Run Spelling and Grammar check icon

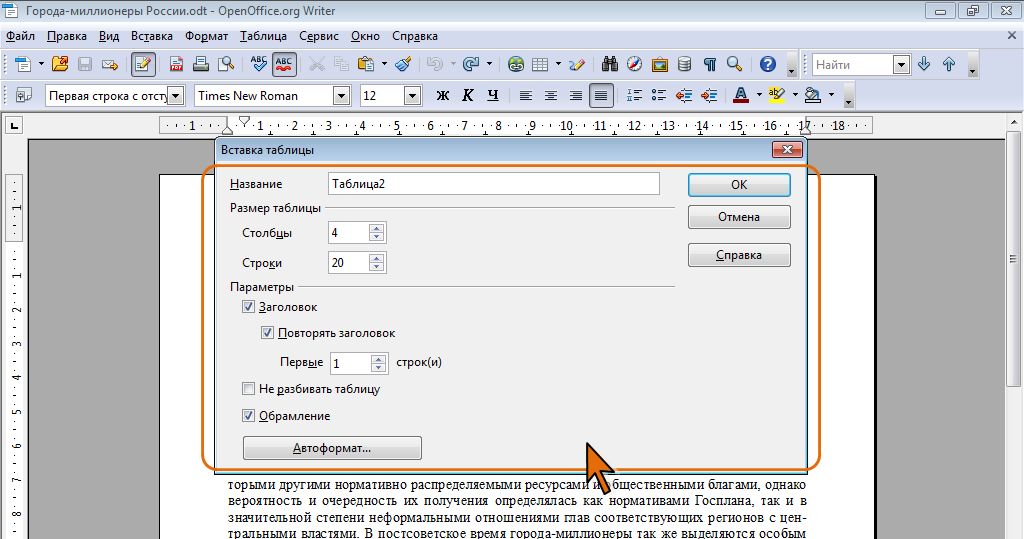[x=259, y=64]
